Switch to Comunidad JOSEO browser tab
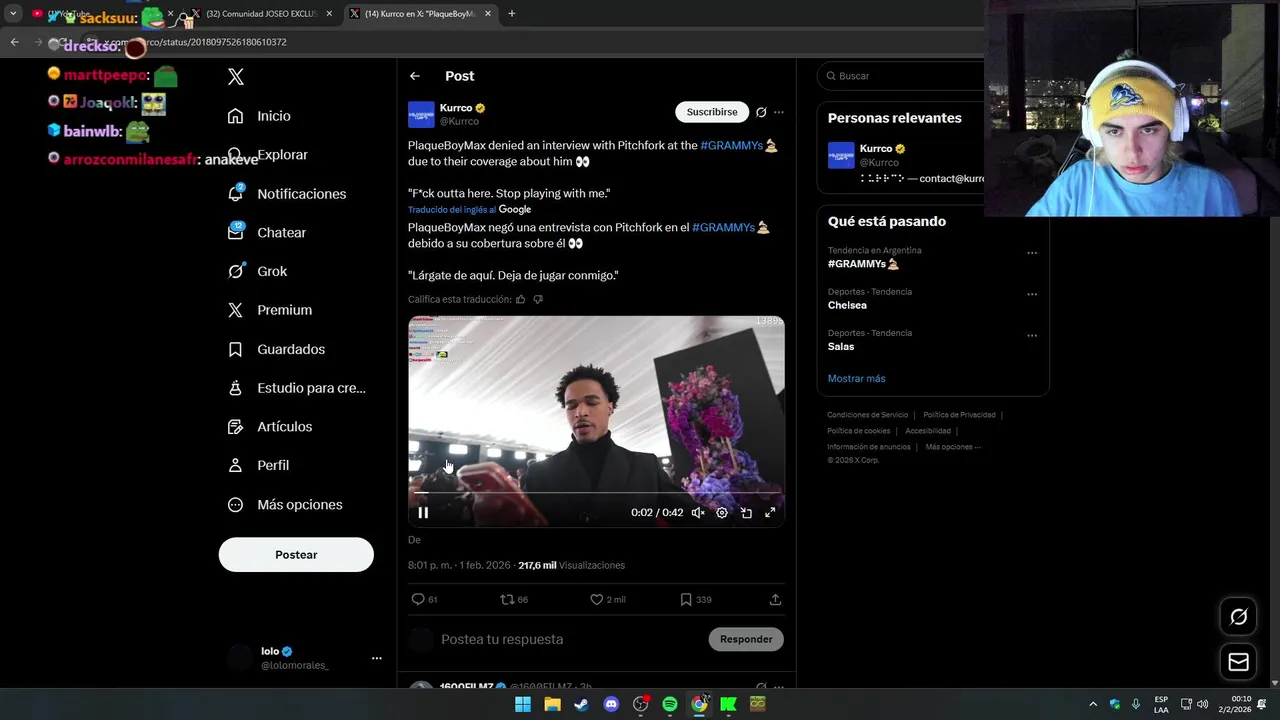Viewport: 1280px width, 720px height. pos(262,14)
